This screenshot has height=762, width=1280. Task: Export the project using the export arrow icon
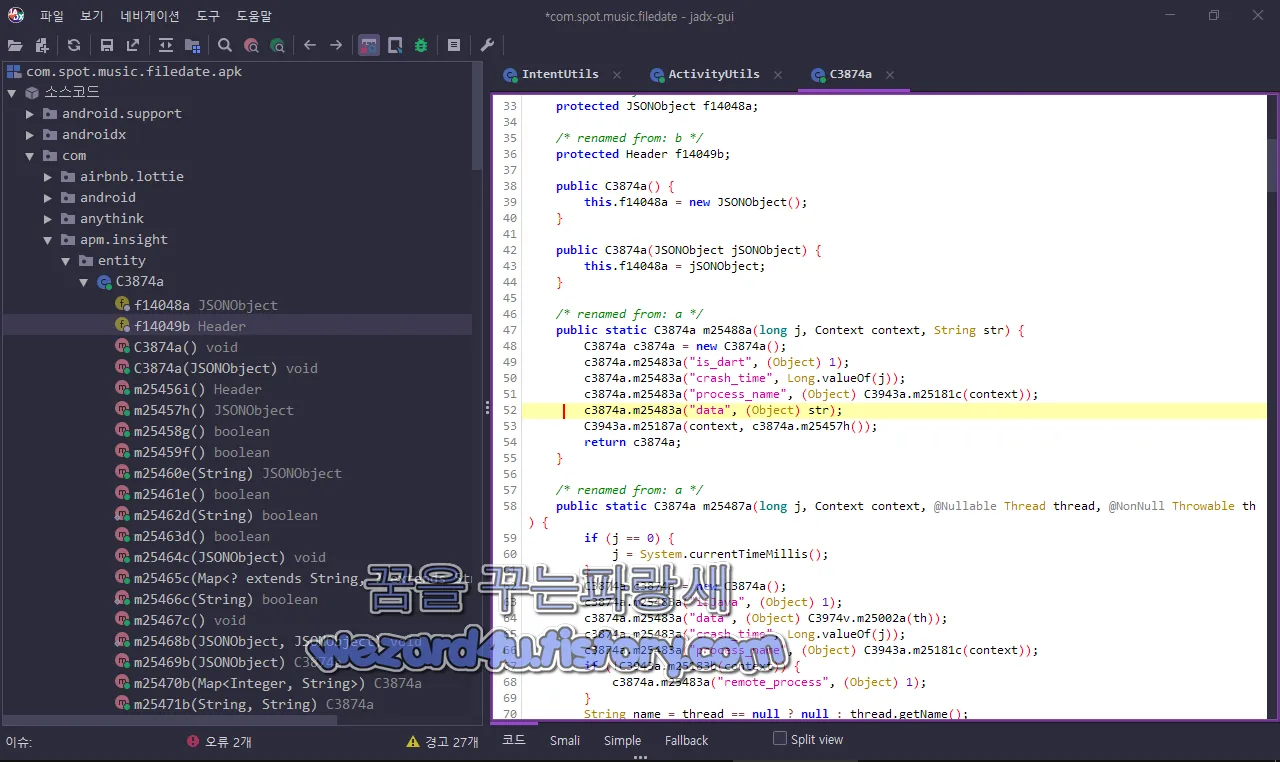coord(133,45)
